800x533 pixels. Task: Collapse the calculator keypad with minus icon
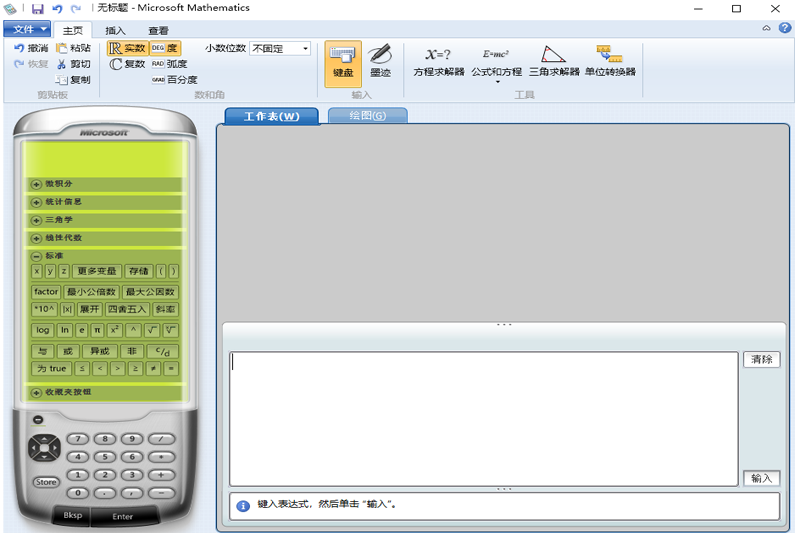click(38, 420)
